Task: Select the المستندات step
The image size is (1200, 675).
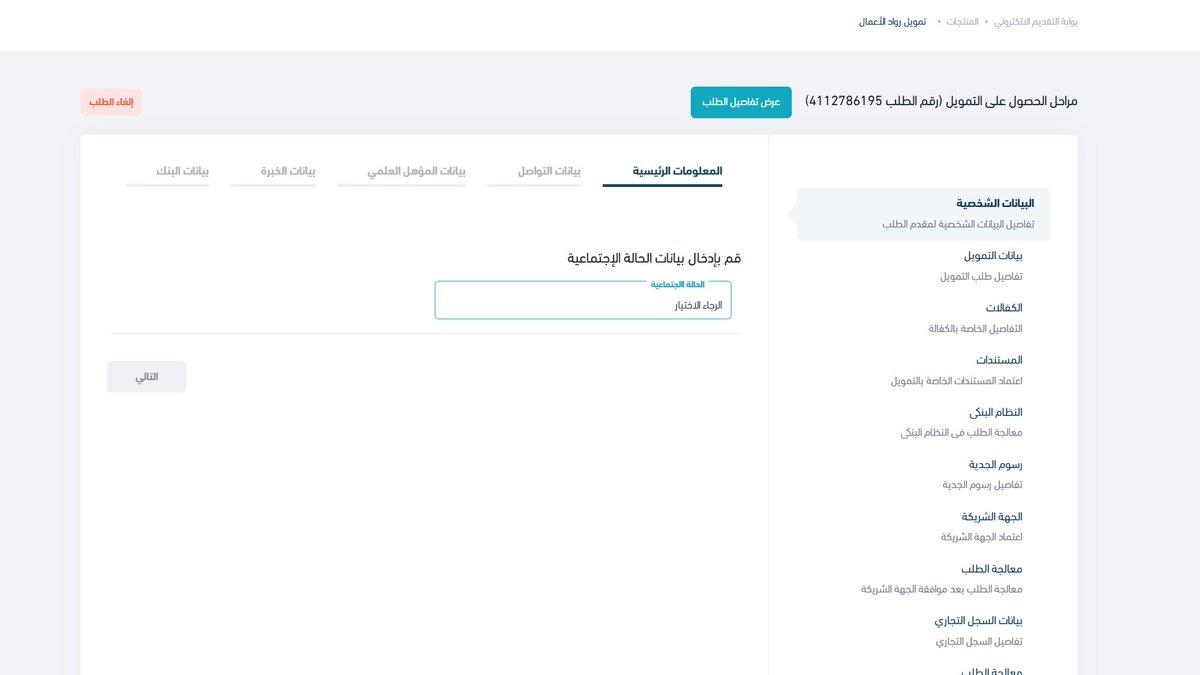Action: [1000, 359]
